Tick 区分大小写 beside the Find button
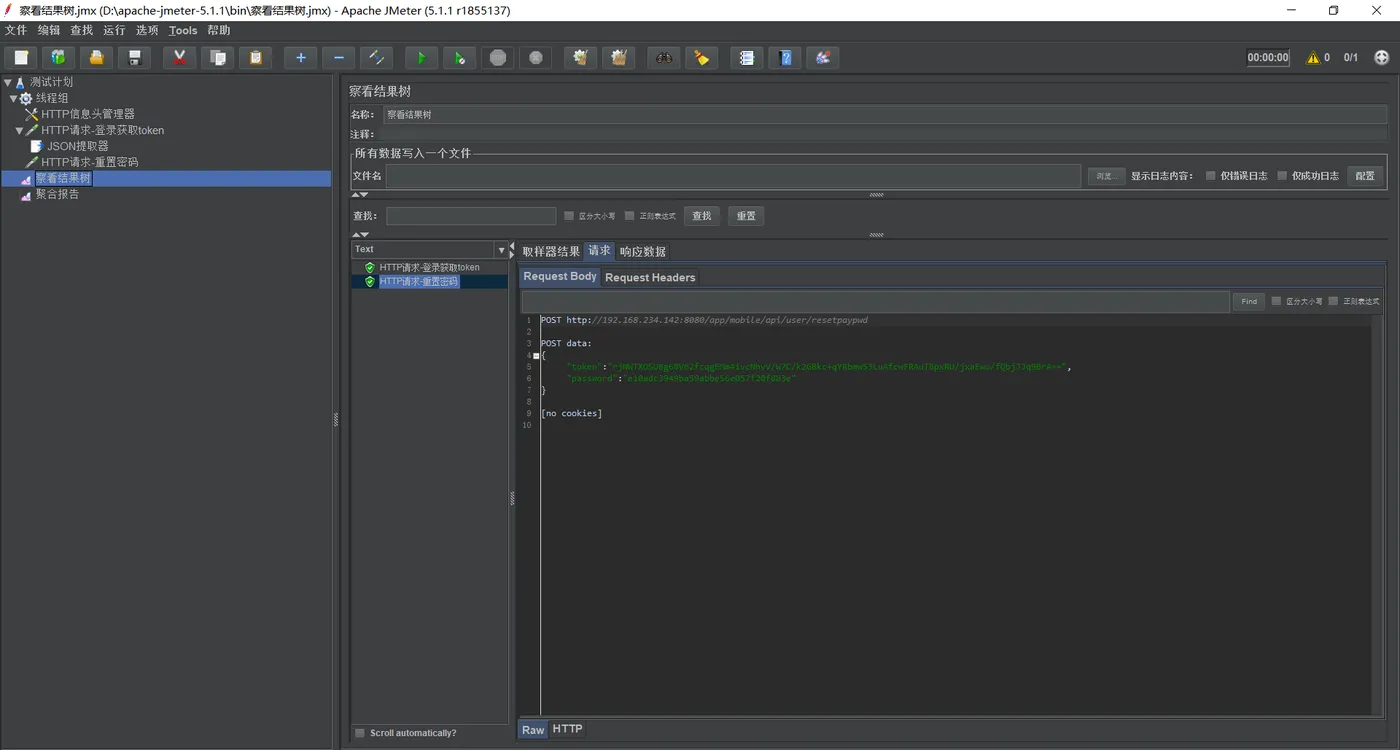 [1276, 301]
